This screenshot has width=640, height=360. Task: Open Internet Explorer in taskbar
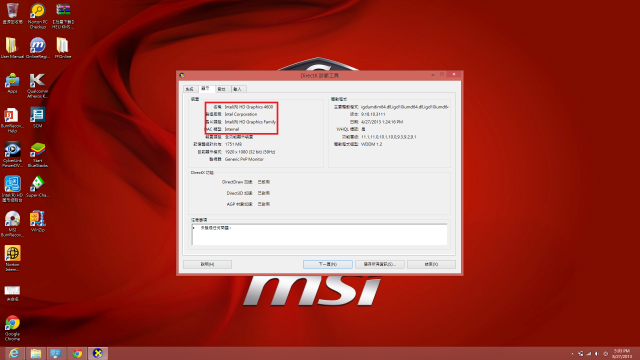click(14, 353)
